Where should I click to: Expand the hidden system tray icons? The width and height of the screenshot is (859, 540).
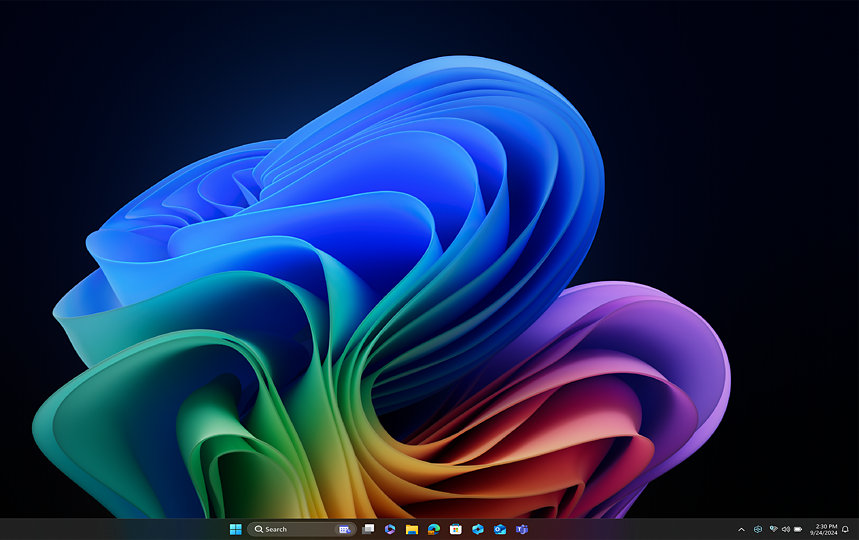click(x=741, y=530)
